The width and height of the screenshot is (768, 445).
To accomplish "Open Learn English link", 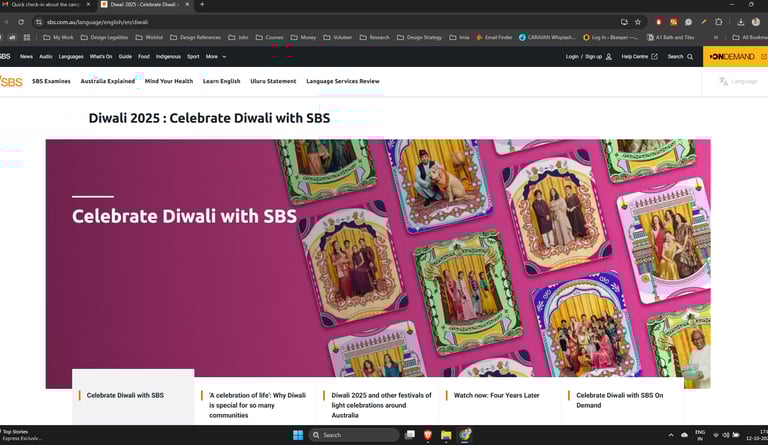I will (221, 81).
